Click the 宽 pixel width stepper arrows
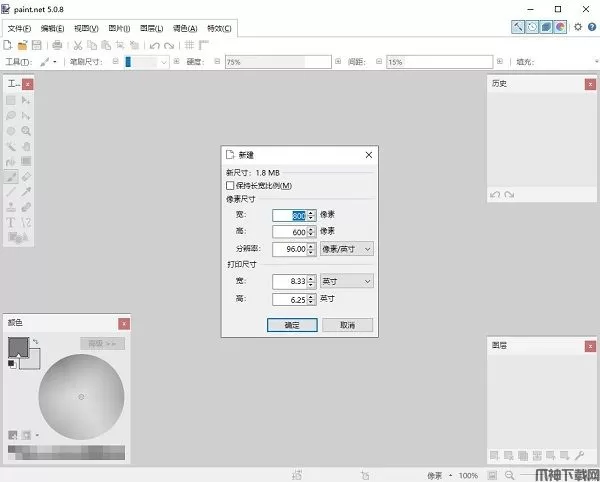Image resolution: width=600 pixels, height=482 pixels. tap(311, 215)
